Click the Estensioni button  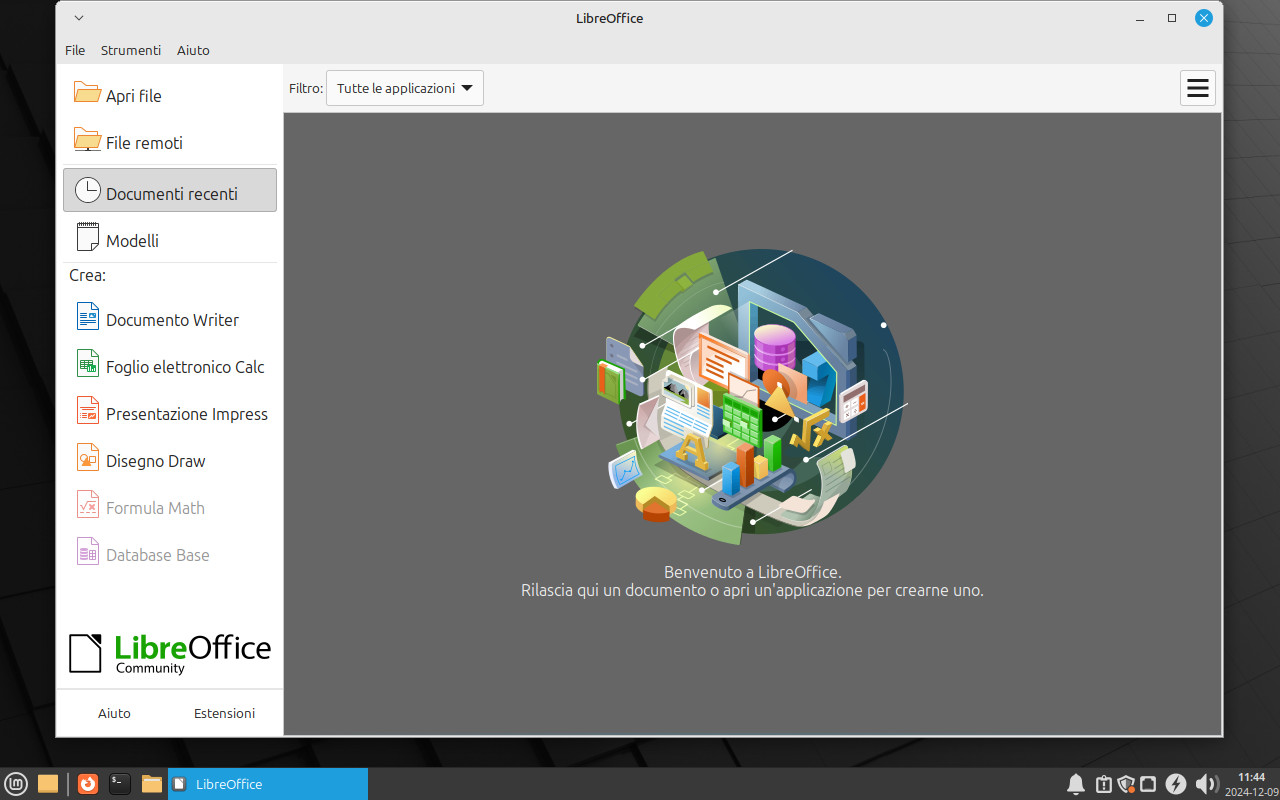click(224, 713)
